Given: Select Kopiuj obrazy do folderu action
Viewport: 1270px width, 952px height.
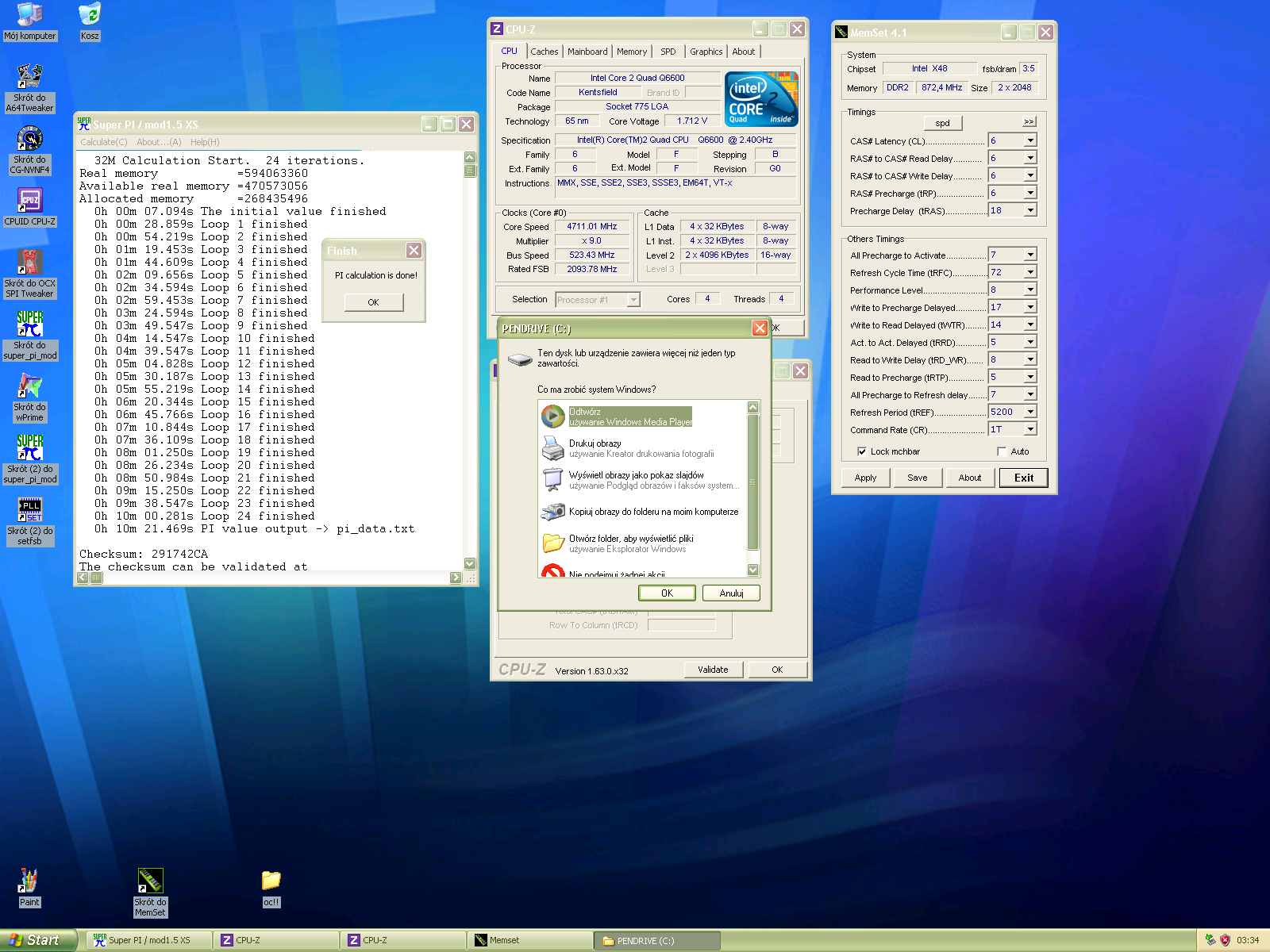Looking at the screenshot, I should [640, 512].
